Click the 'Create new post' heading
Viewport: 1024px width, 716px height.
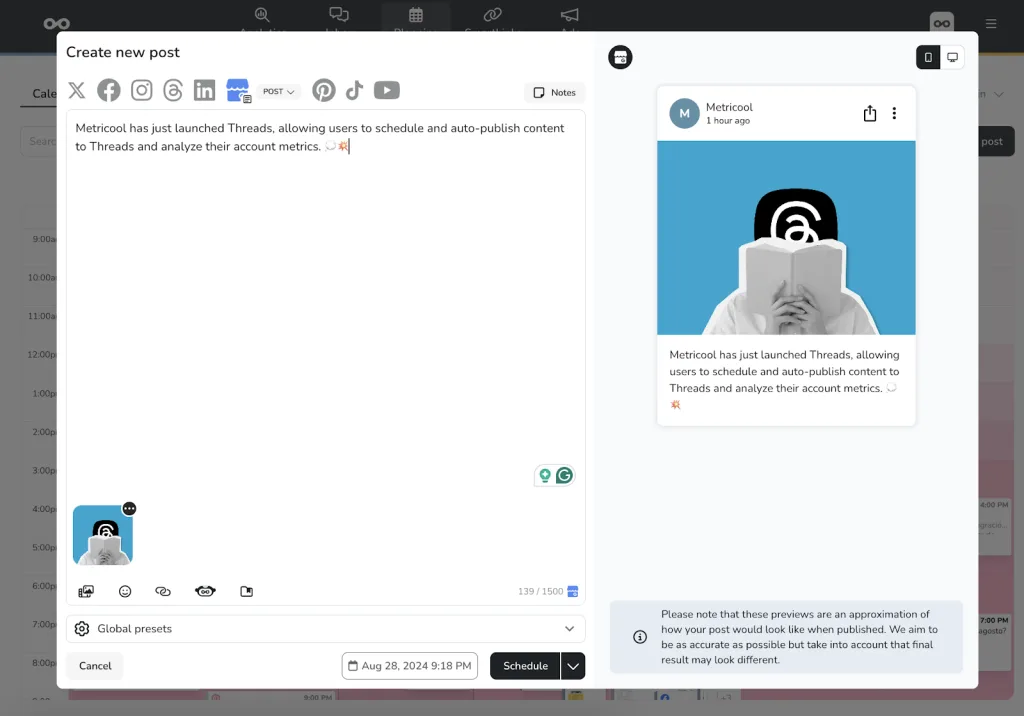[123, 52]
